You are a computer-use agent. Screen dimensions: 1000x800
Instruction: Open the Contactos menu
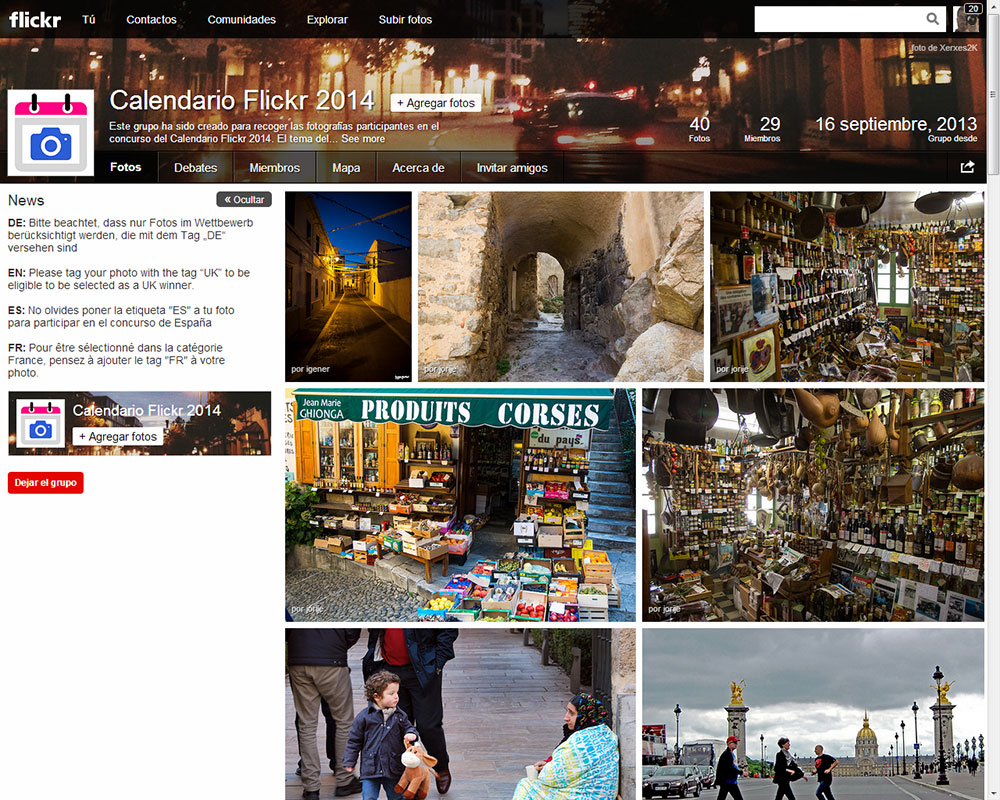point(151,20)
